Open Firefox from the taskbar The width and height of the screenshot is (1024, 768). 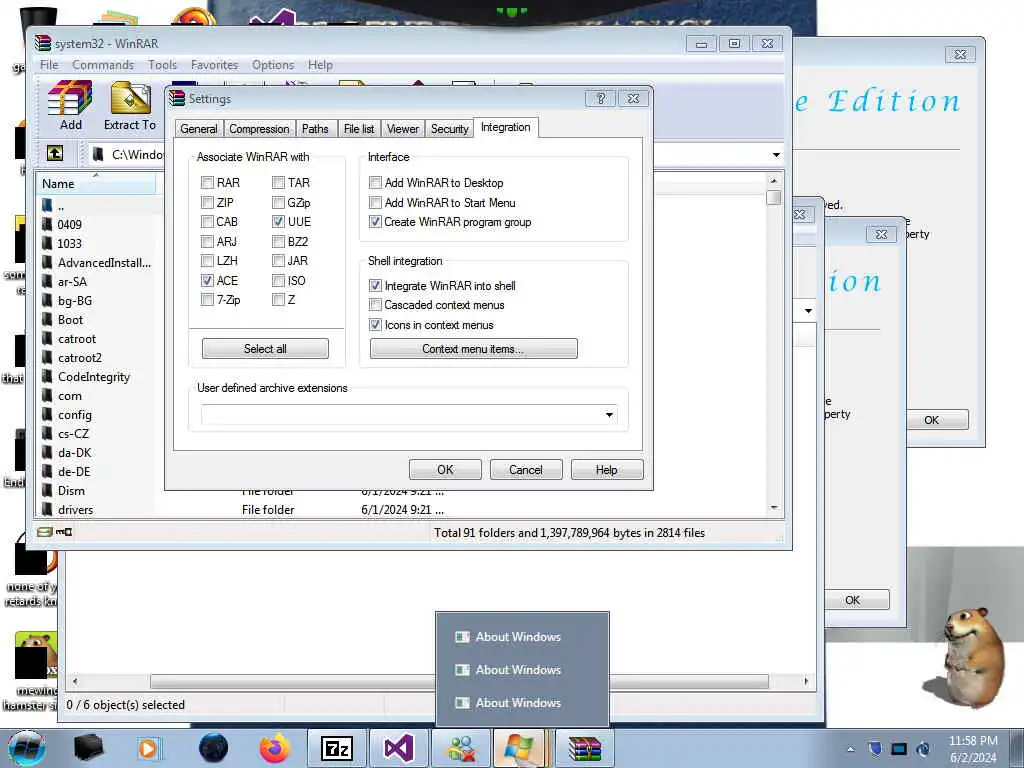[x=275, y=748]
